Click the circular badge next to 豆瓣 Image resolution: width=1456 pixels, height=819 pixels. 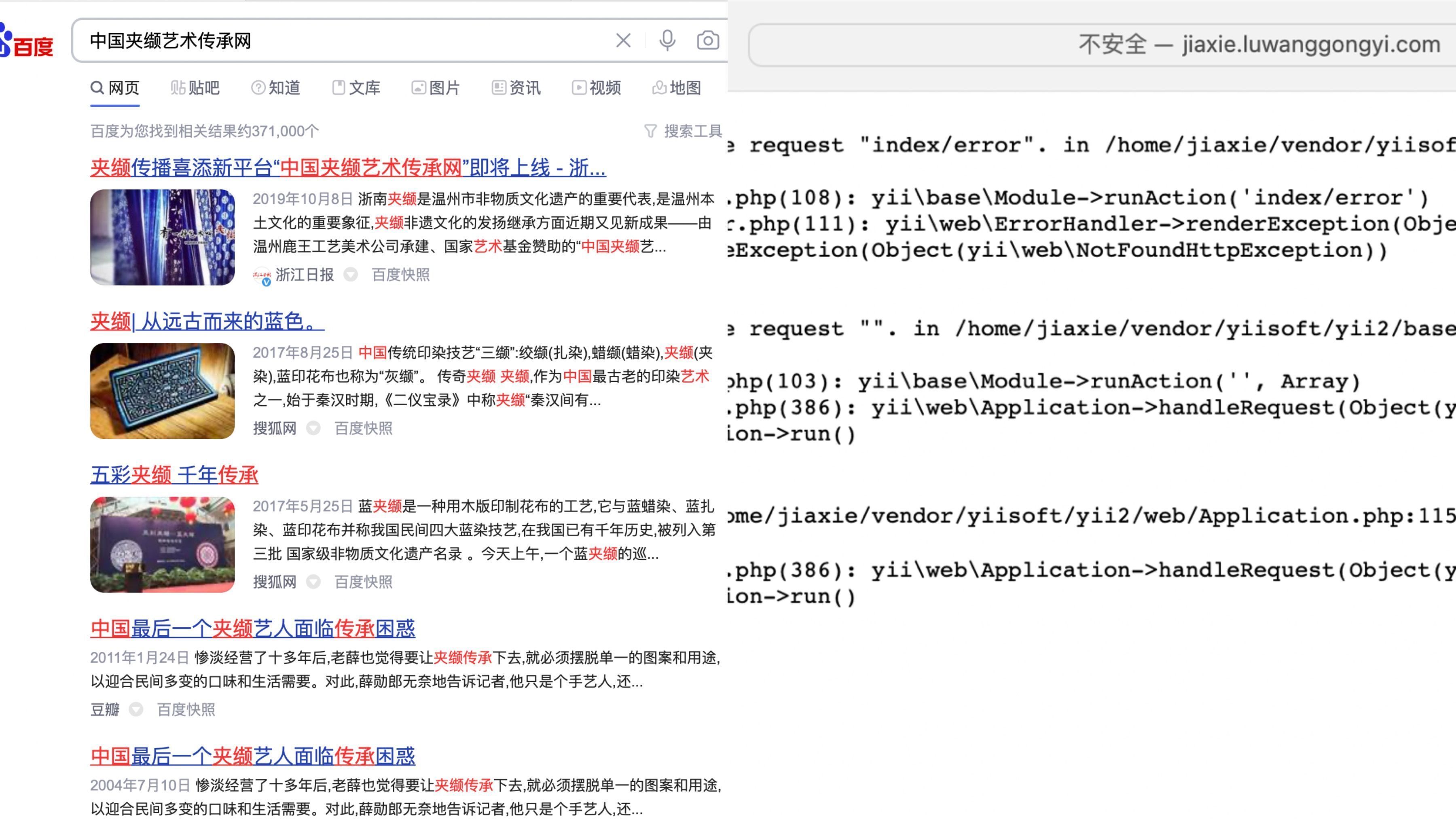pos(136,711)
